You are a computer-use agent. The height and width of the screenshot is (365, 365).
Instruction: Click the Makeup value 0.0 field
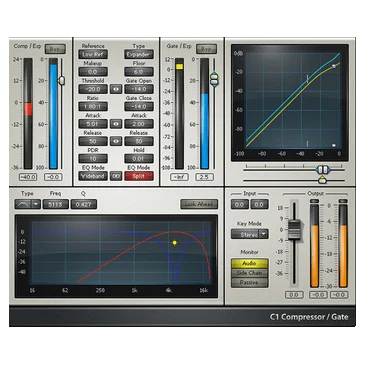coord(93,72)
